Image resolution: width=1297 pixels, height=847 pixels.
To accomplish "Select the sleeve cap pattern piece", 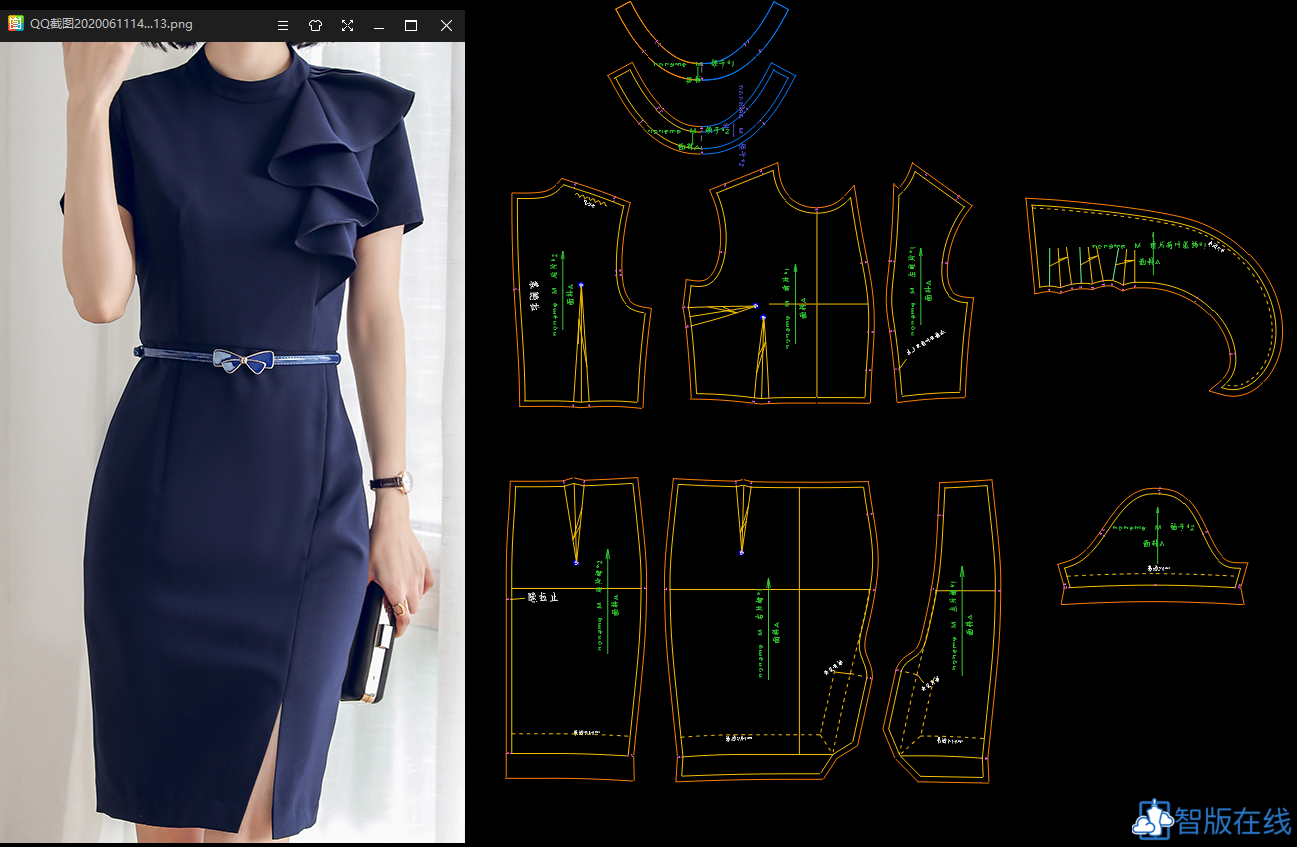I will 1153,547.
